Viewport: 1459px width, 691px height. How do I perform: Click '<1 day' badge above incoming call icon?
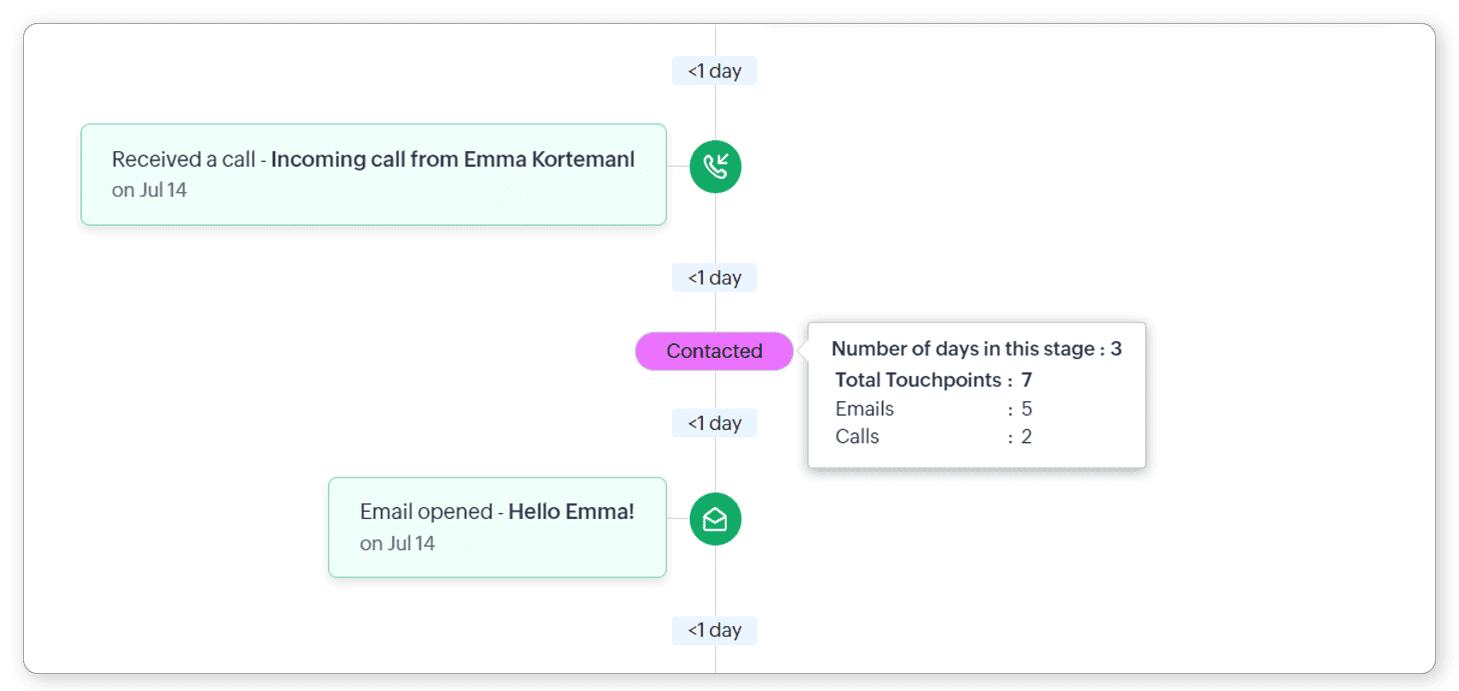click(714, 71)
